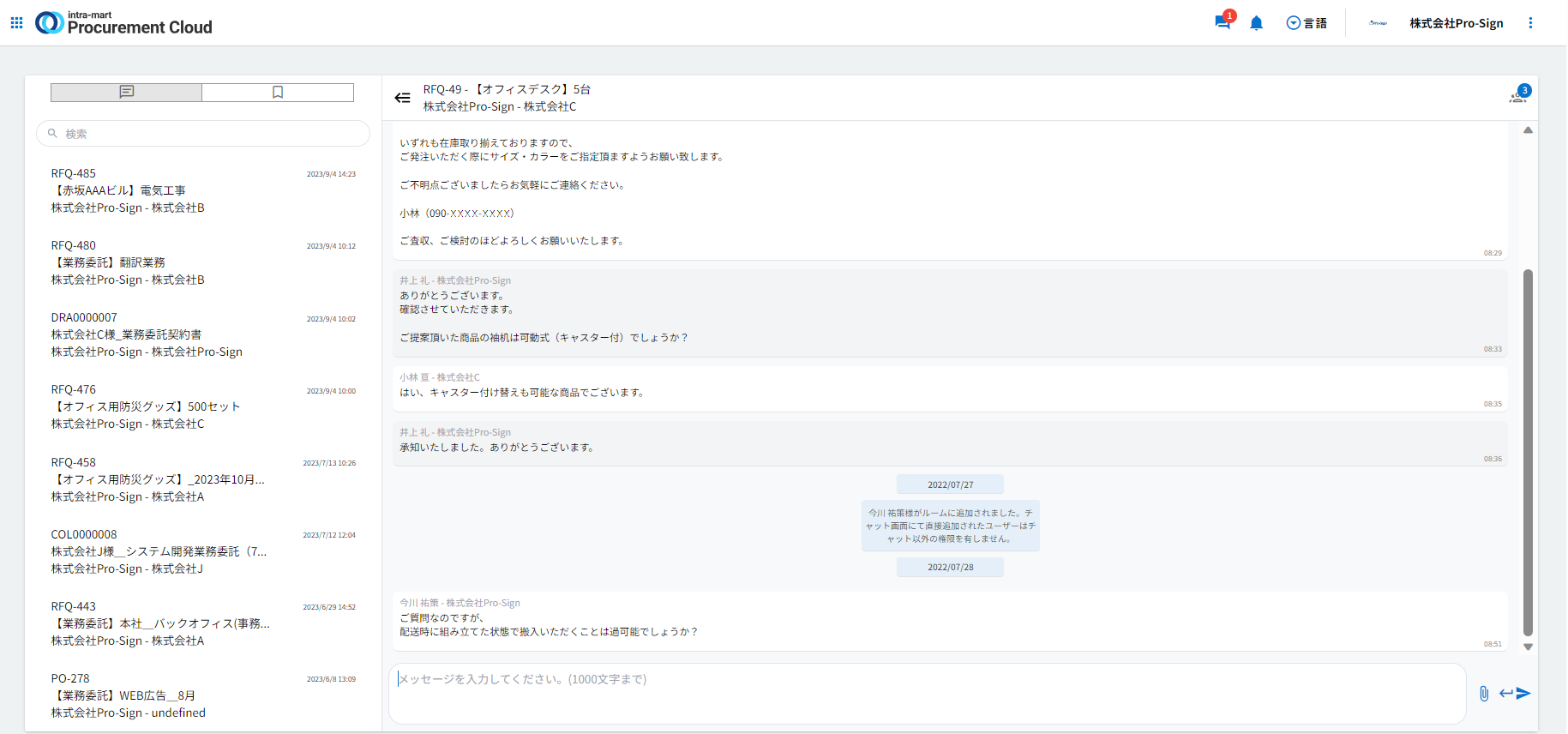Click the 株式会社Pro-Sign account name
The height and width of the screenshot is (734, 1568).
[x=1456, y=23]
